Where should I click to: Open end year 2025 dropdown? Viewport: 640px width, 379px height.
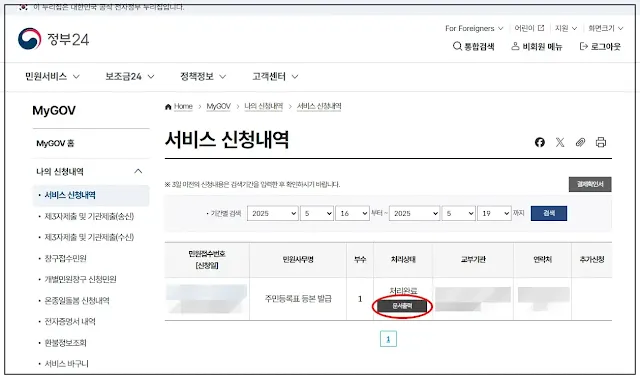coord(415,213)
